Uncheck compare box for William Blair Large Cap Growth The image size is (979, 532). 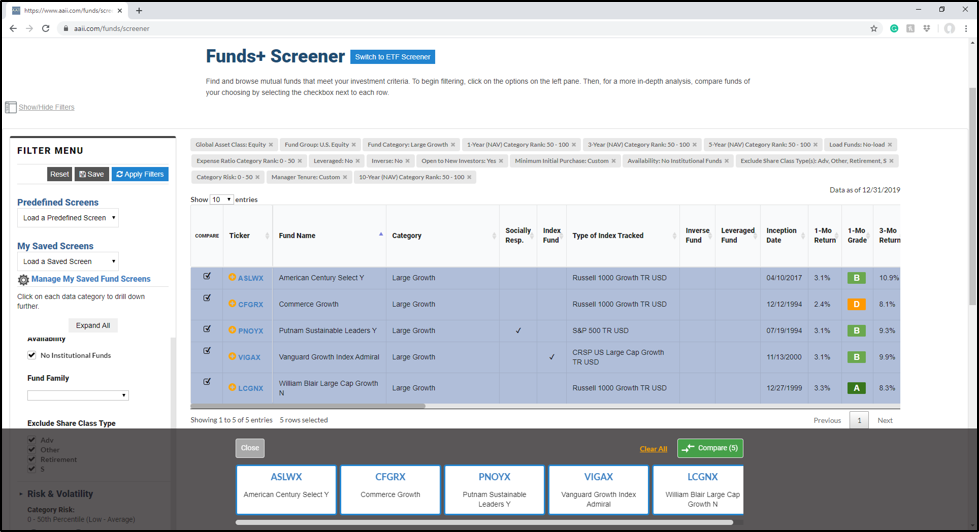(x=207, y=382)
